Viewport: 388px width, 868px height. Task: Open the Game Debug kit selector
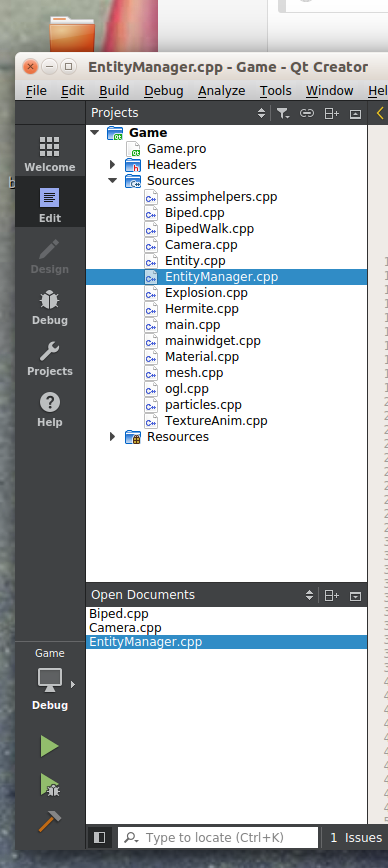(49, 680)
